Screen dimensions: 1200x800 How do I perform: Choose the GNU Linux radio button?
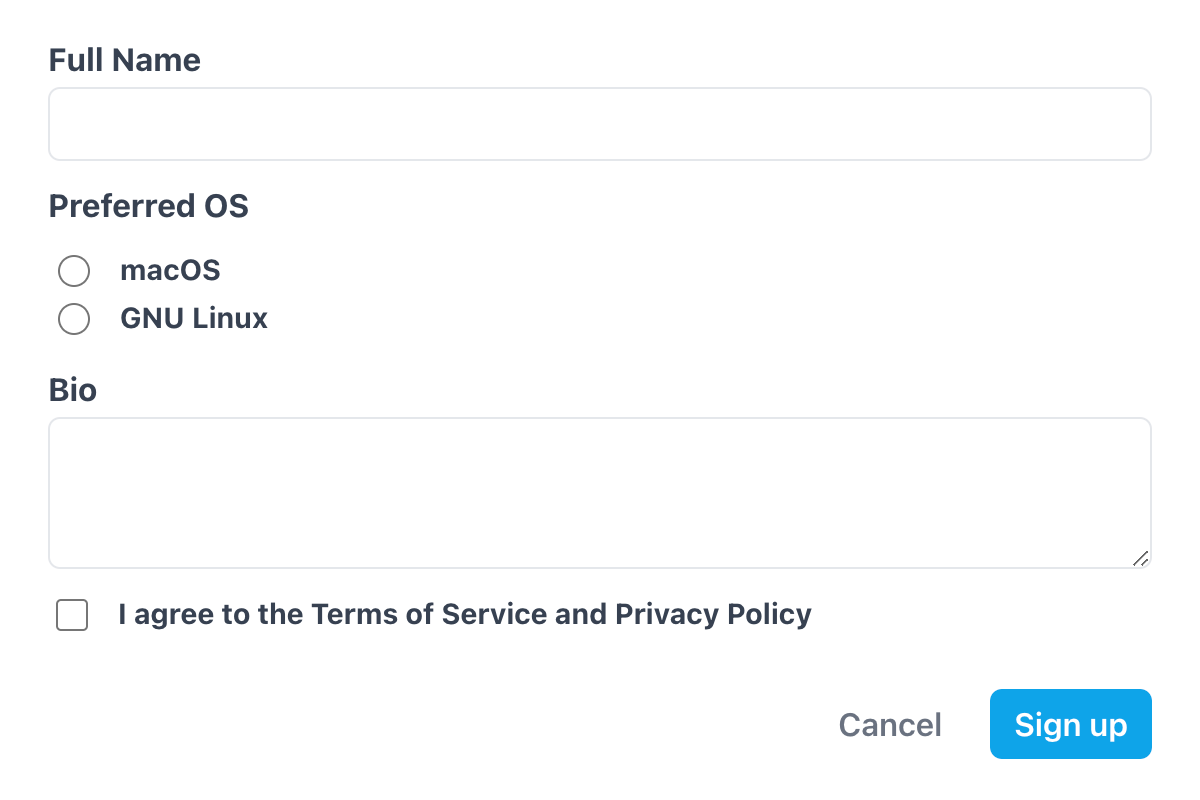point(74,319)
